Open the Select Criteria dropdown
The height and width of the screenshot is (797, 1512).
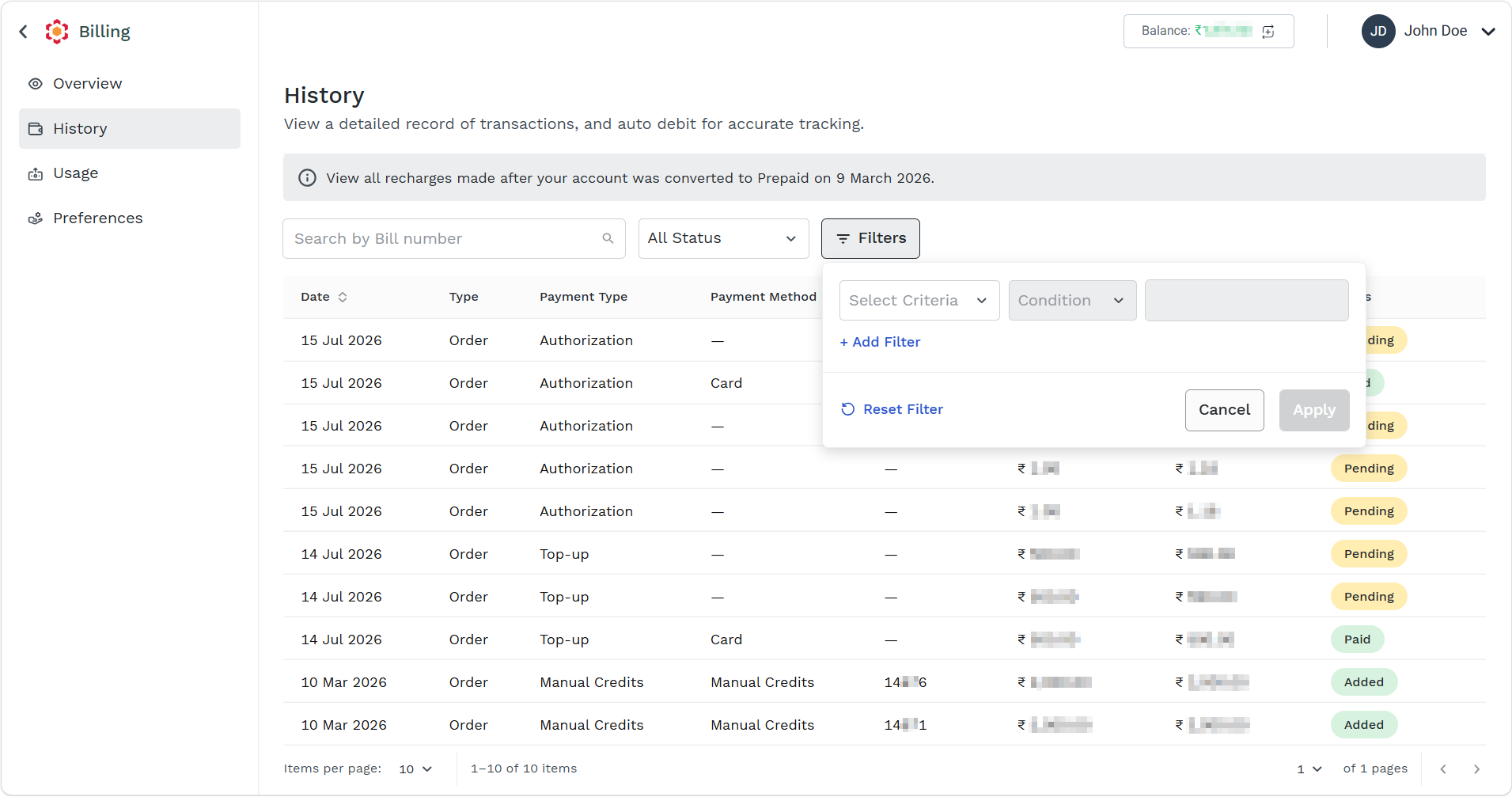pos(919,301)
